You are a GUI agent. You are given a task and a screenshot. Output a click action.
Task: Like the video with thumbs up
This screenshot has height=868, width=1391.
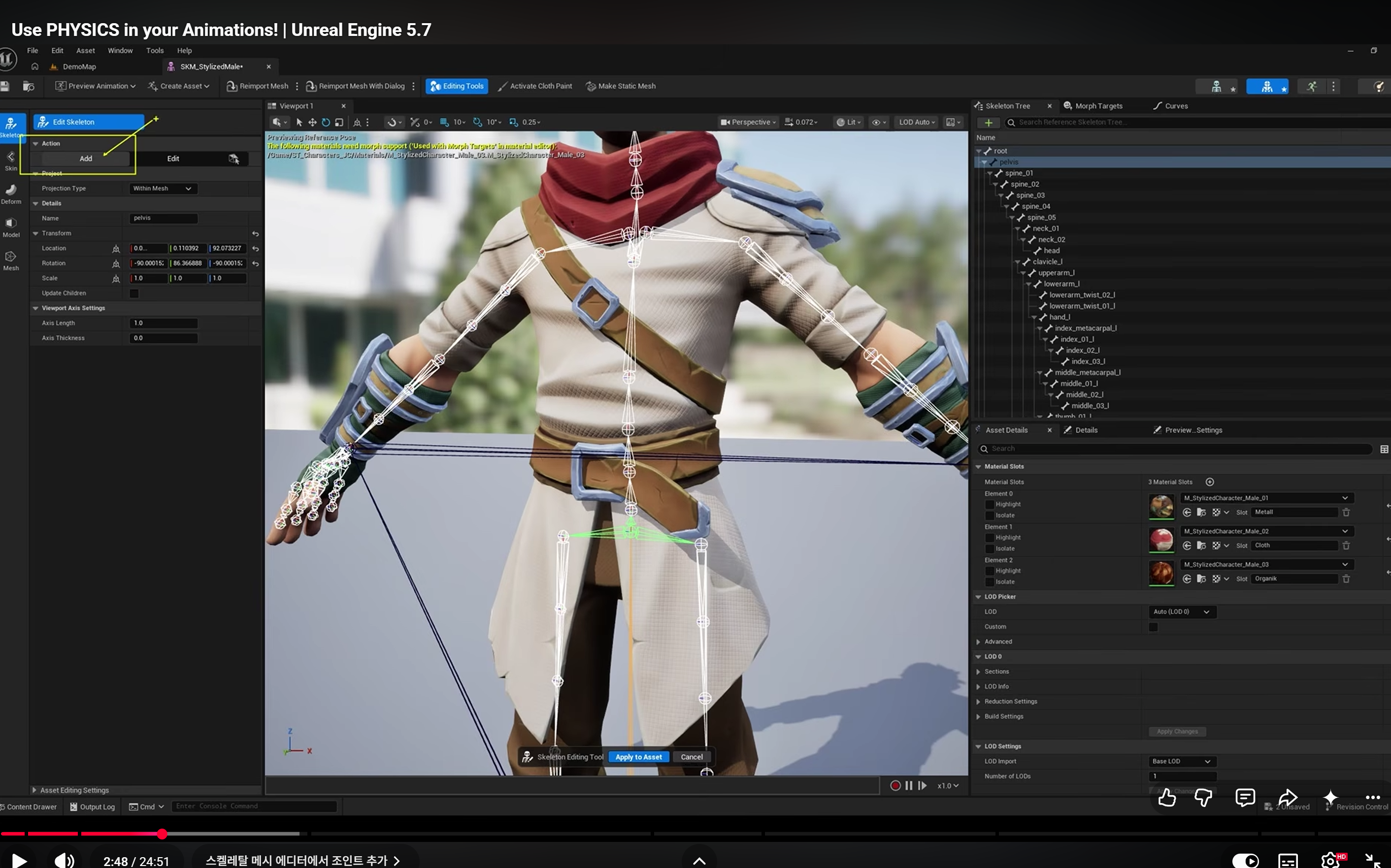tap(1166, 798)
